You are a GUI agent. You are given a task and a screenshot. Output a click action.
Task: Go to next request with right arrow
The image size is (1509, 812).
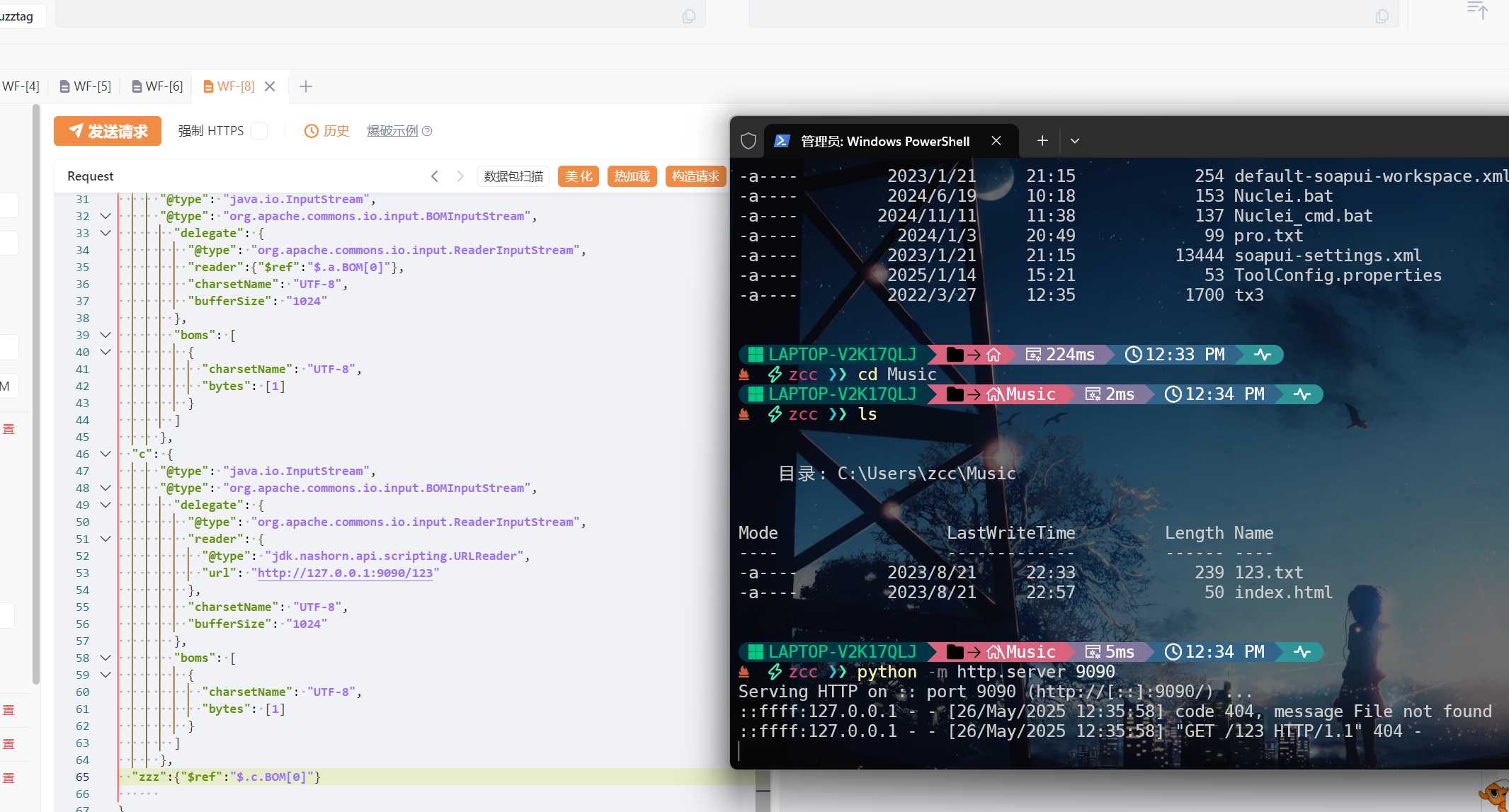tap(460, 176)
